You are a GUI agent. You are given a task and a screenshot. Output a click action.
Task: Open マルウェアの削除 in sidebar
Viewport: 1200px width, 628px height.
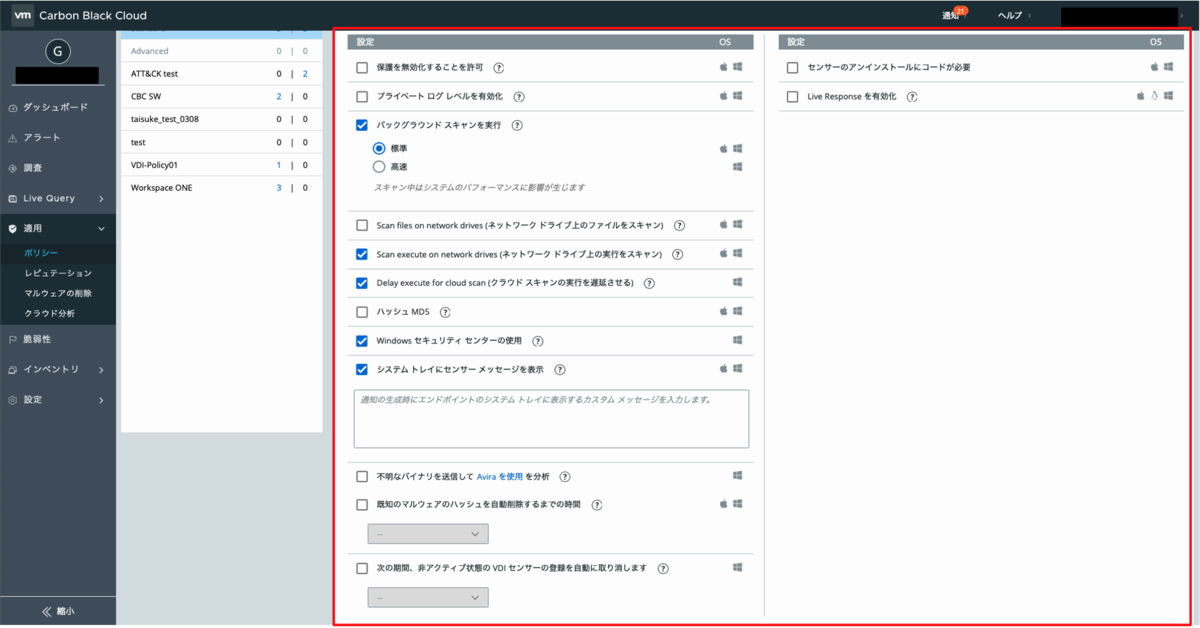click(58, 293)
